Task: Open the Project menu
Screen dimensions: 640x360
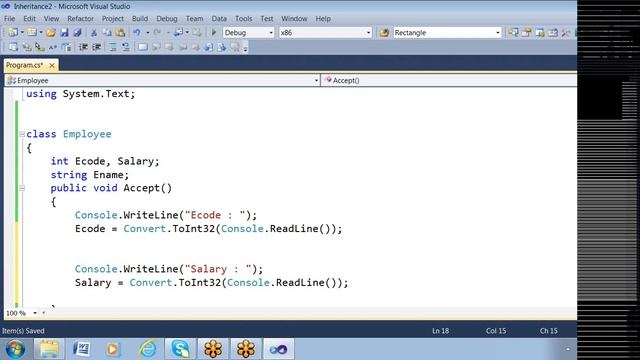Action: (113, 19)
